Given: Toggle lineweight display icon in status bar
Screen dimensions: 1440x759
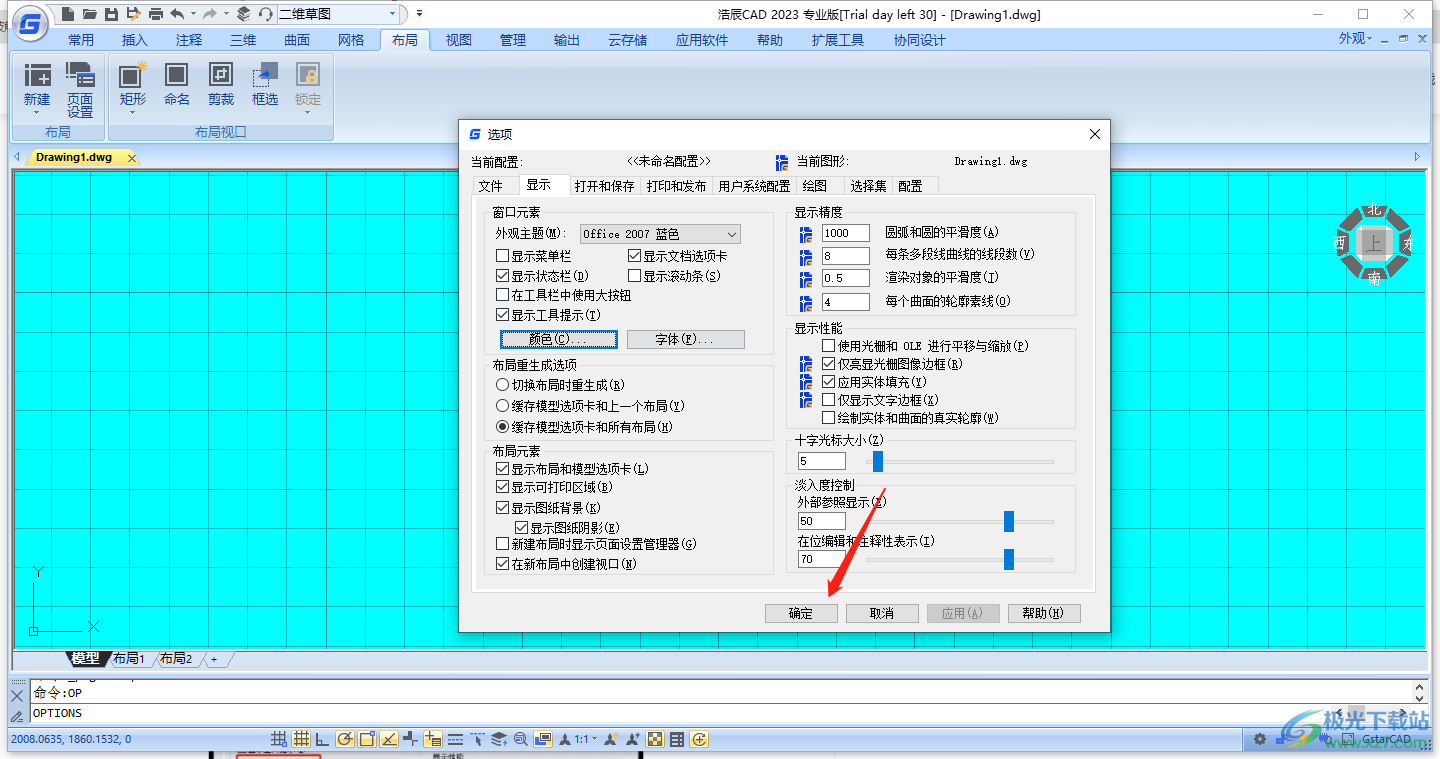Looking at the screenshot, I should pyautogui.click(x=455, y=739).
